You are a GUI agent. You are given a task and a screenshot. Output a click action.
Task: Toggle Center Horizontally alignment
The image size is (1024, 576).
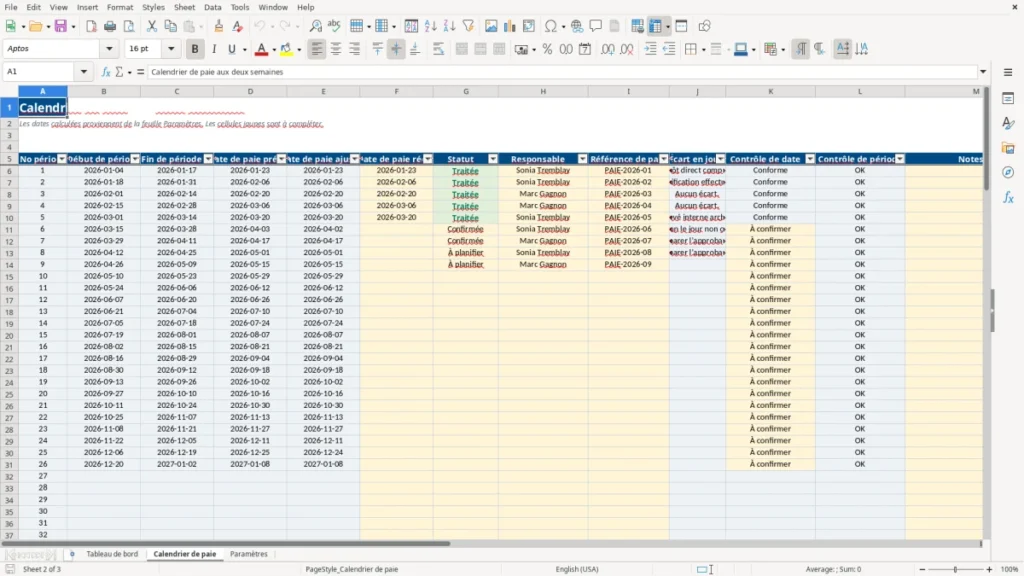click(x=336, y=49)
